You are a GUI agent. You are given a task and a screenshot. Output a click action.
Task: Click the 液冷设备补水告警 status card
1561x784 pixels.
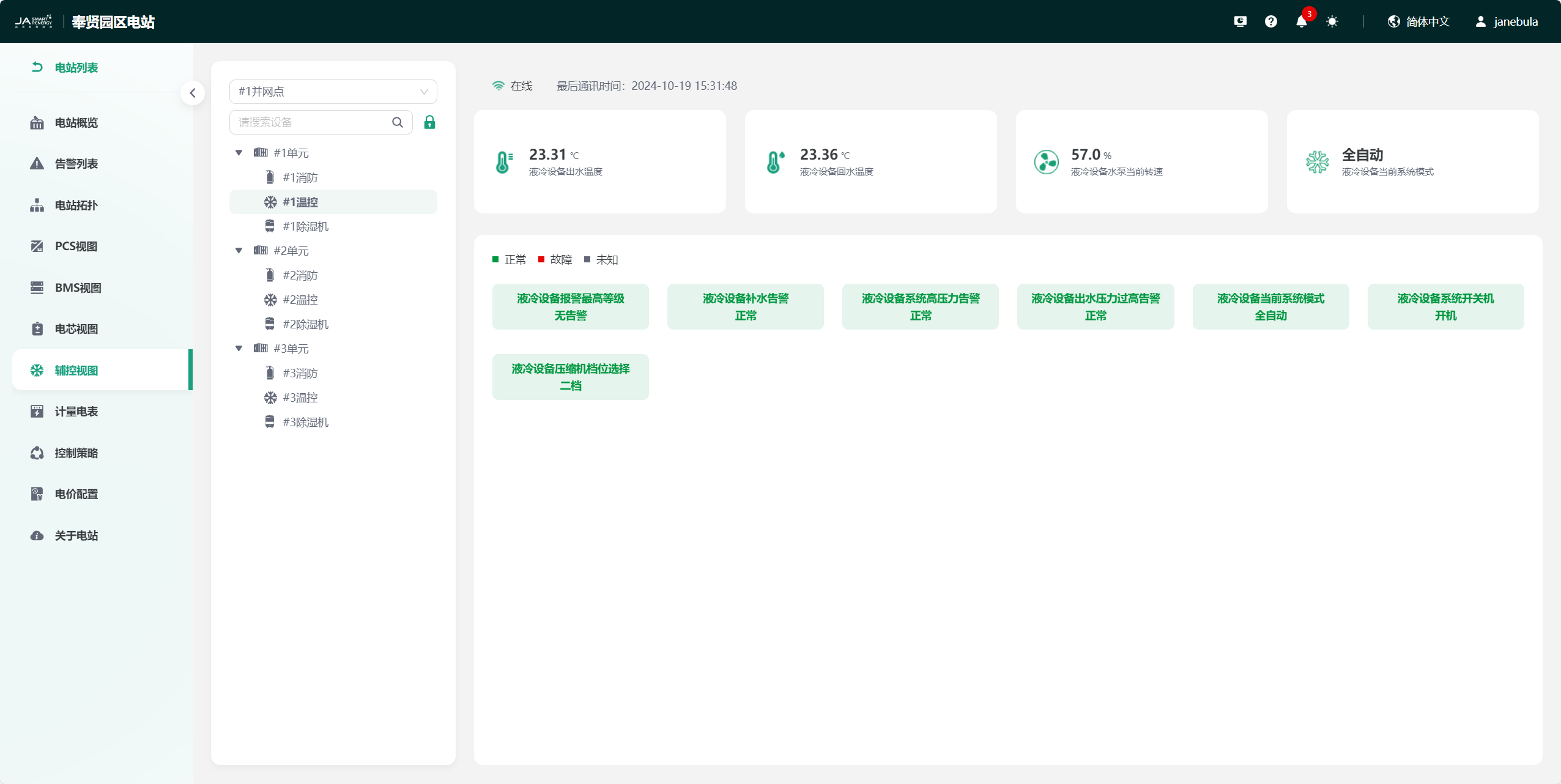tap(745, 307)
